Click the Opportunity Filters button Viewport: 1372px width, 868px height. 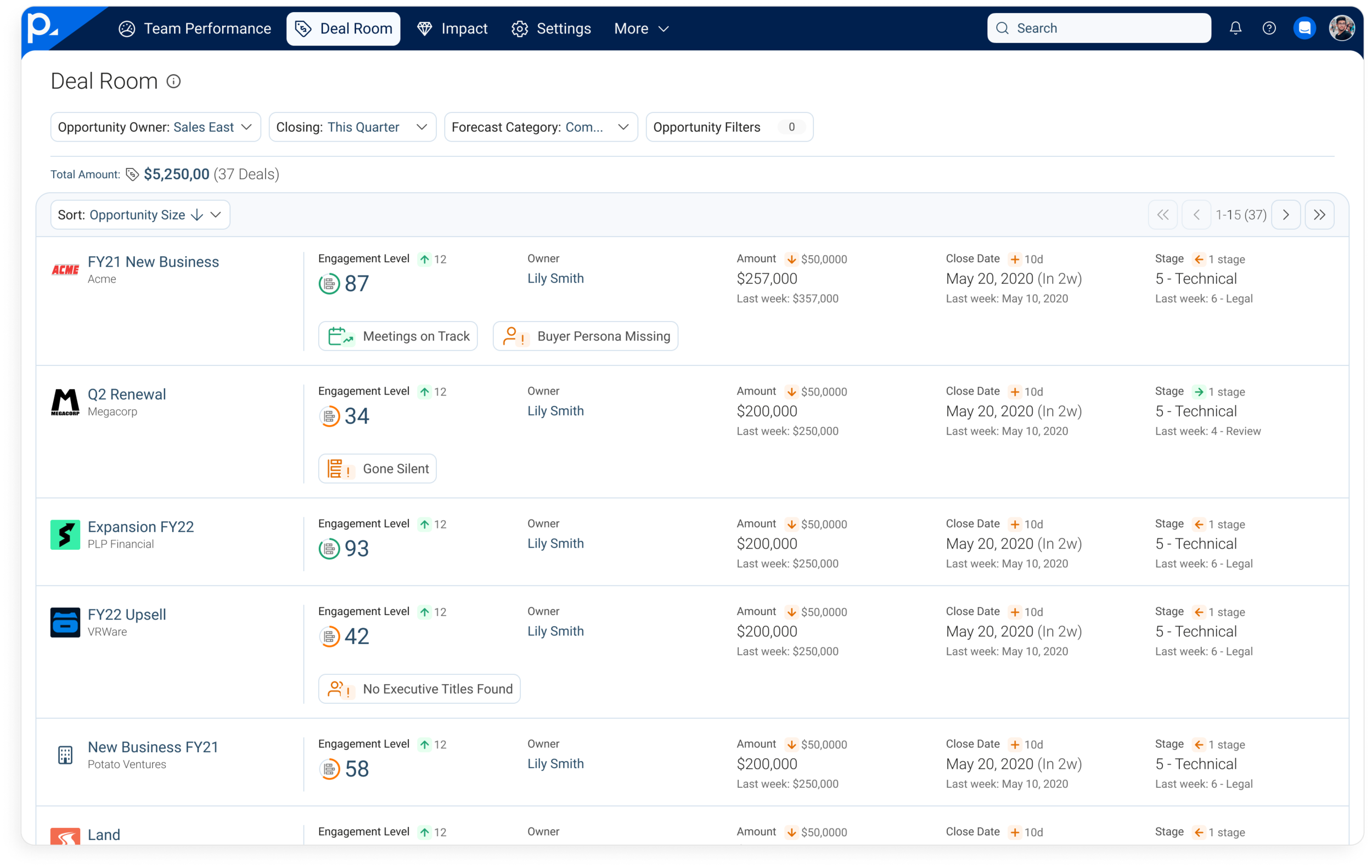(x=729, y=127)
